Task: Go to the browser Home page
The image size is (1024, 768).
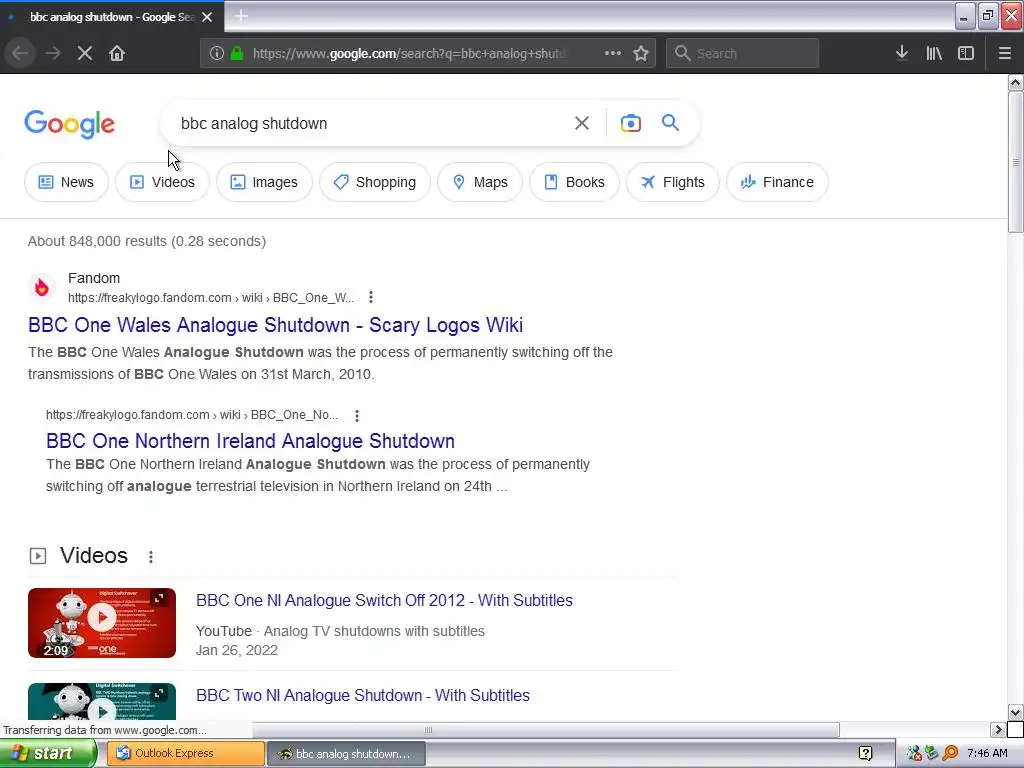Action: (117, 53)
